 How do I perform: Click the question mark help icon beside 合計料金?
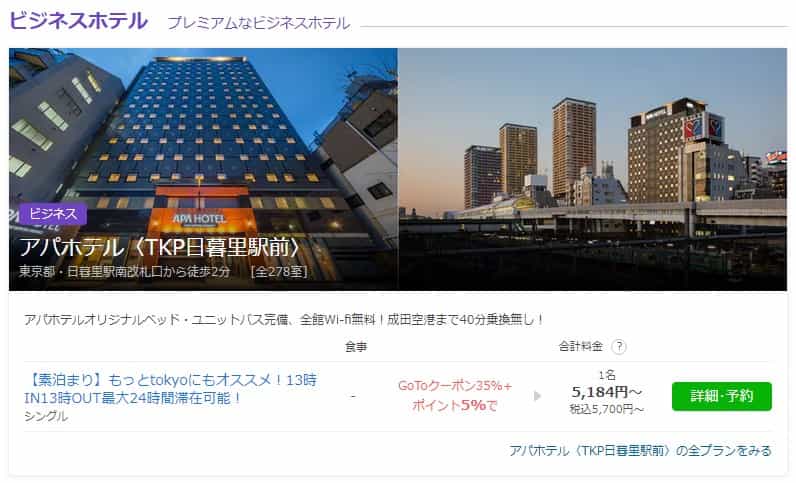click(x=618, y=347)
